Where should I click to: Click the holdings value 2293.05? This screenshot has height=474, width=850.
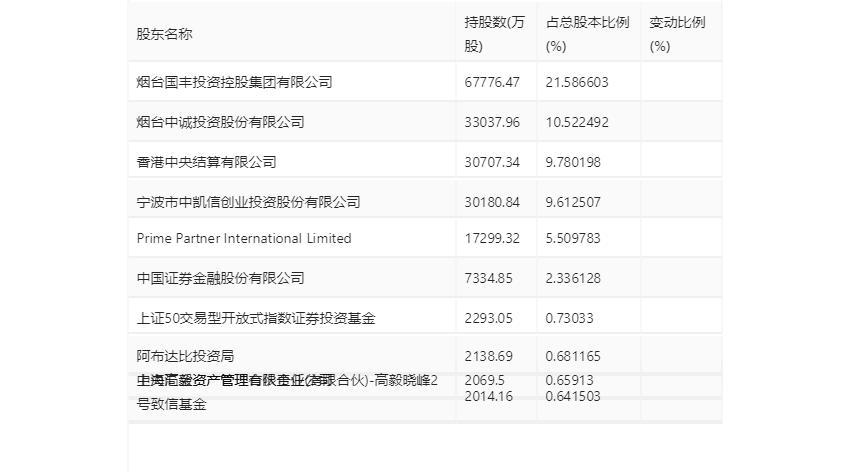point(489,318)
